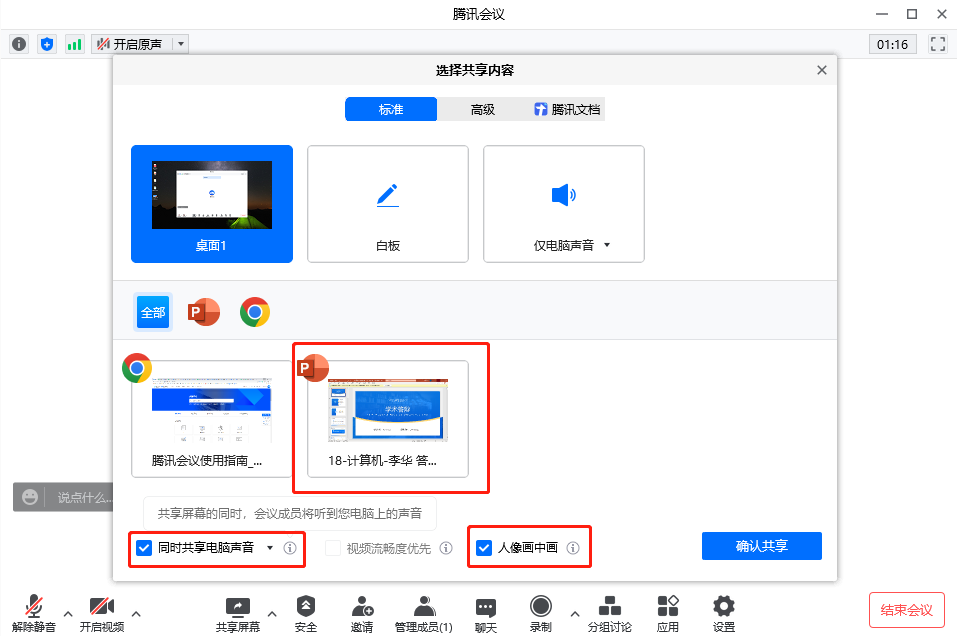Show all windows with 全部 filter
Image resolution: width=957 pixels, height=636 pixels.
tap(153, 312)
